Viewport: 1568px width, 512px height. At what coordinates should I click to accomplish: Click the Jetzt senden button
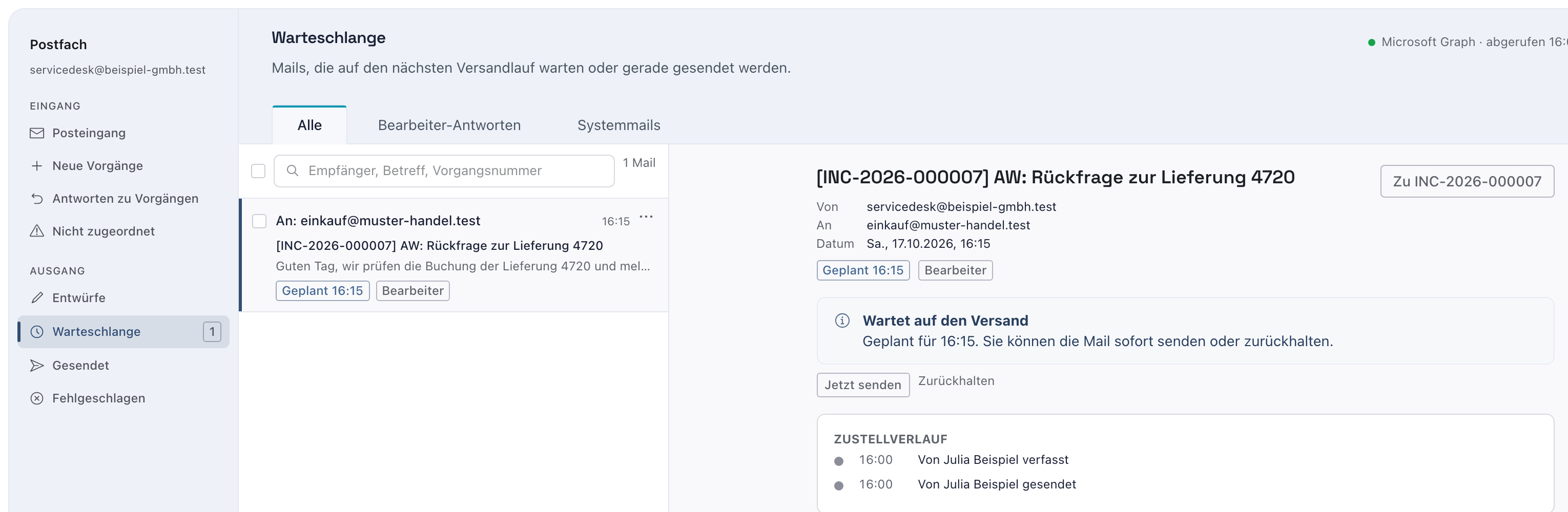(862, 385)
